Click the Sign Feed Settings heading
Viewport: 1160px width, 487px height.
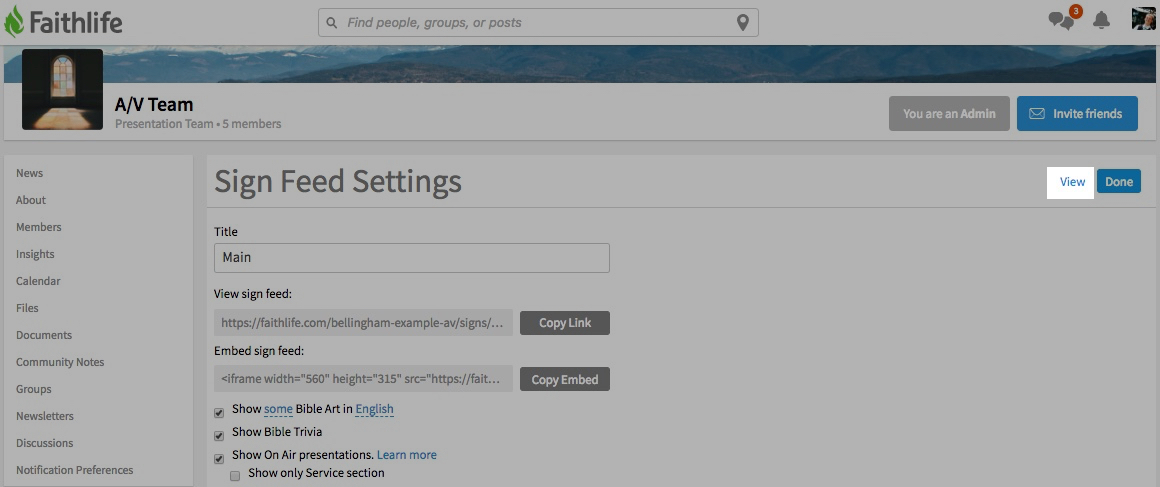(338, 181)
